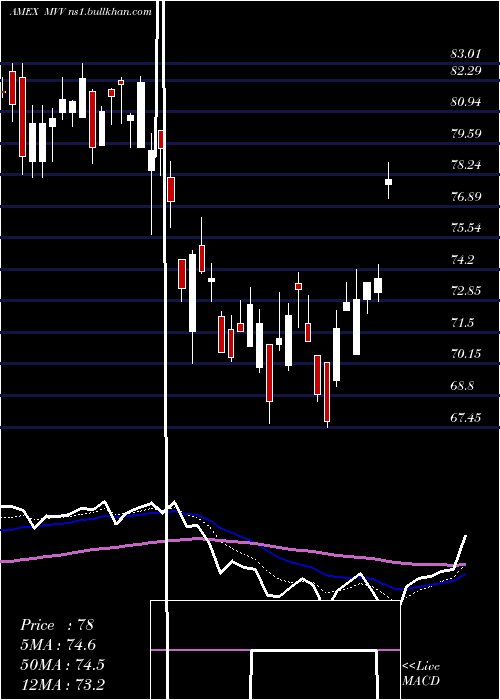Click the 78.24 price level label
This screenshot has height=700, width=500.
(x=466, y=165)
